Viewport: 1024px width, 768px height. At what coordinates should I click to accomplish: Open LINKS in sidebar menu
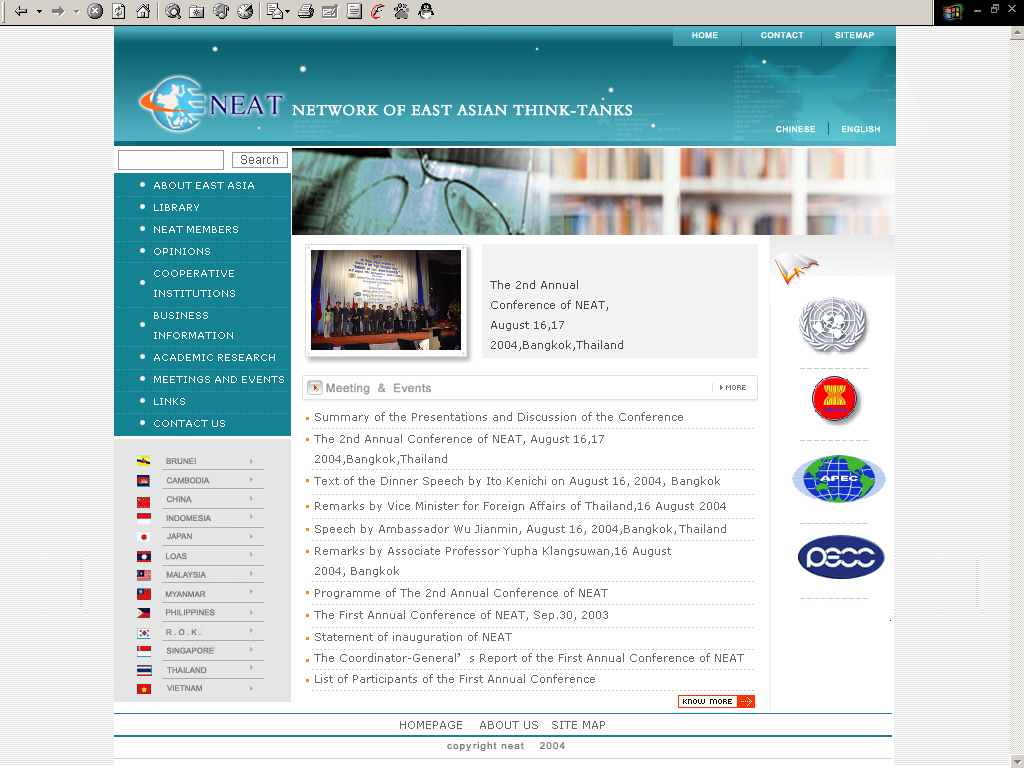click(x=169, y=402)
